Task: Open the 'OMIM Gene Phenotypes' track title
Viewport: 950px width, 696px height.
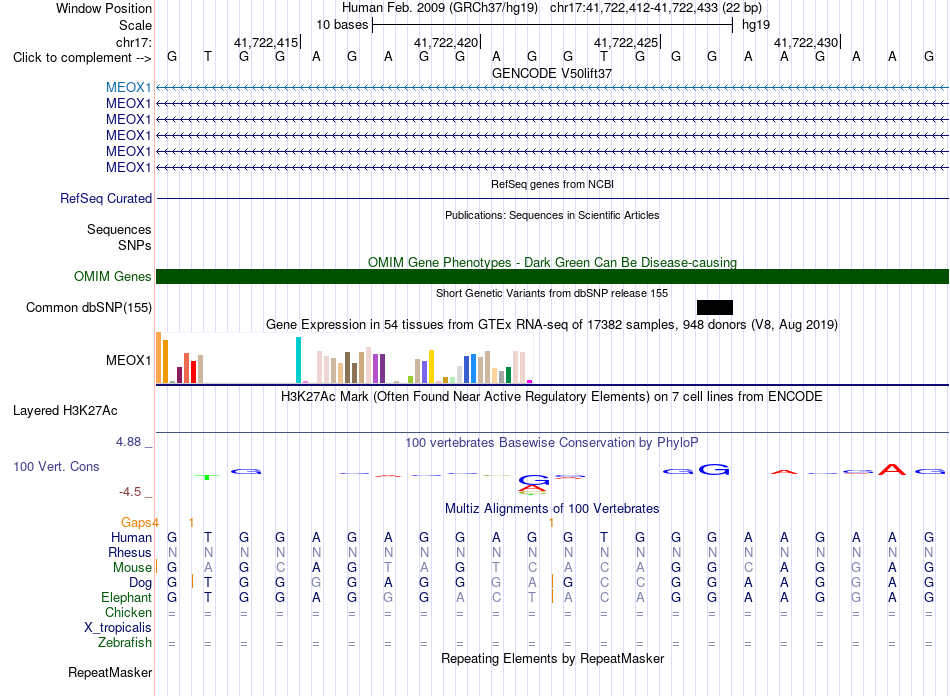Action: pyautogui.click(x=552, y=262)
